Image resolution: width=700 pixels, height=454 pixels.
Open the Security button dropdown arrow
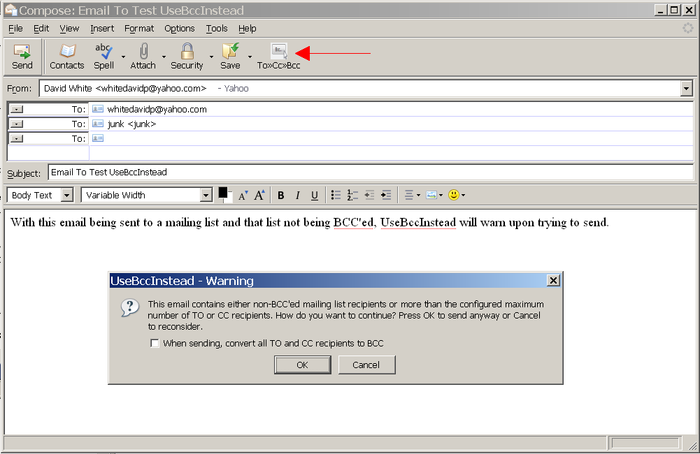click(211, 57)
